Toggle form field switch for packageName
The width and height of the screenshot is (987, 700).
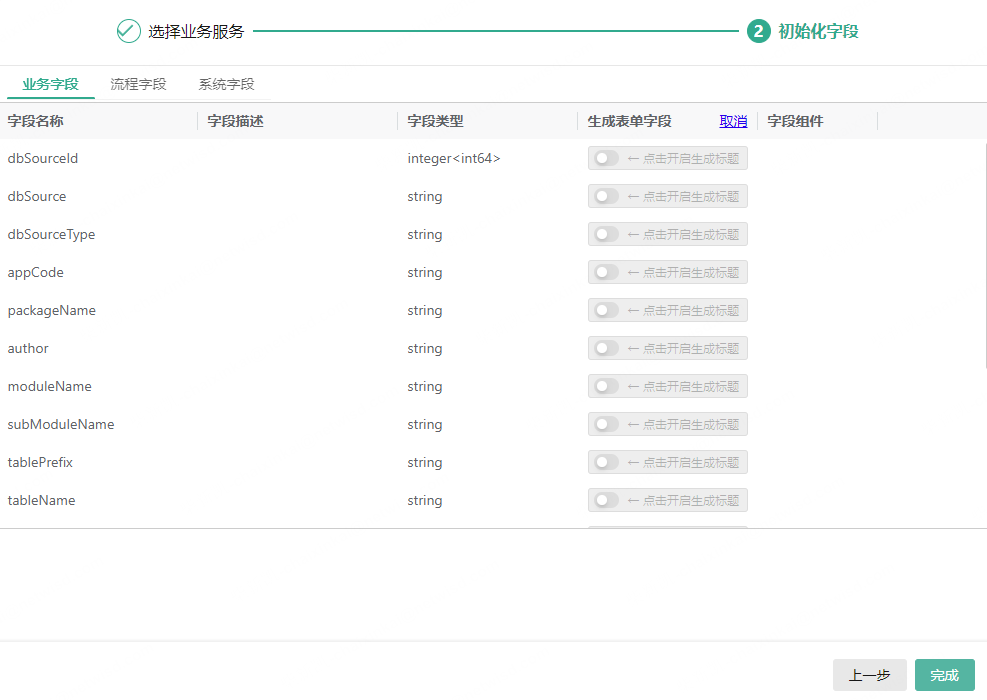(x=607, y=310)
